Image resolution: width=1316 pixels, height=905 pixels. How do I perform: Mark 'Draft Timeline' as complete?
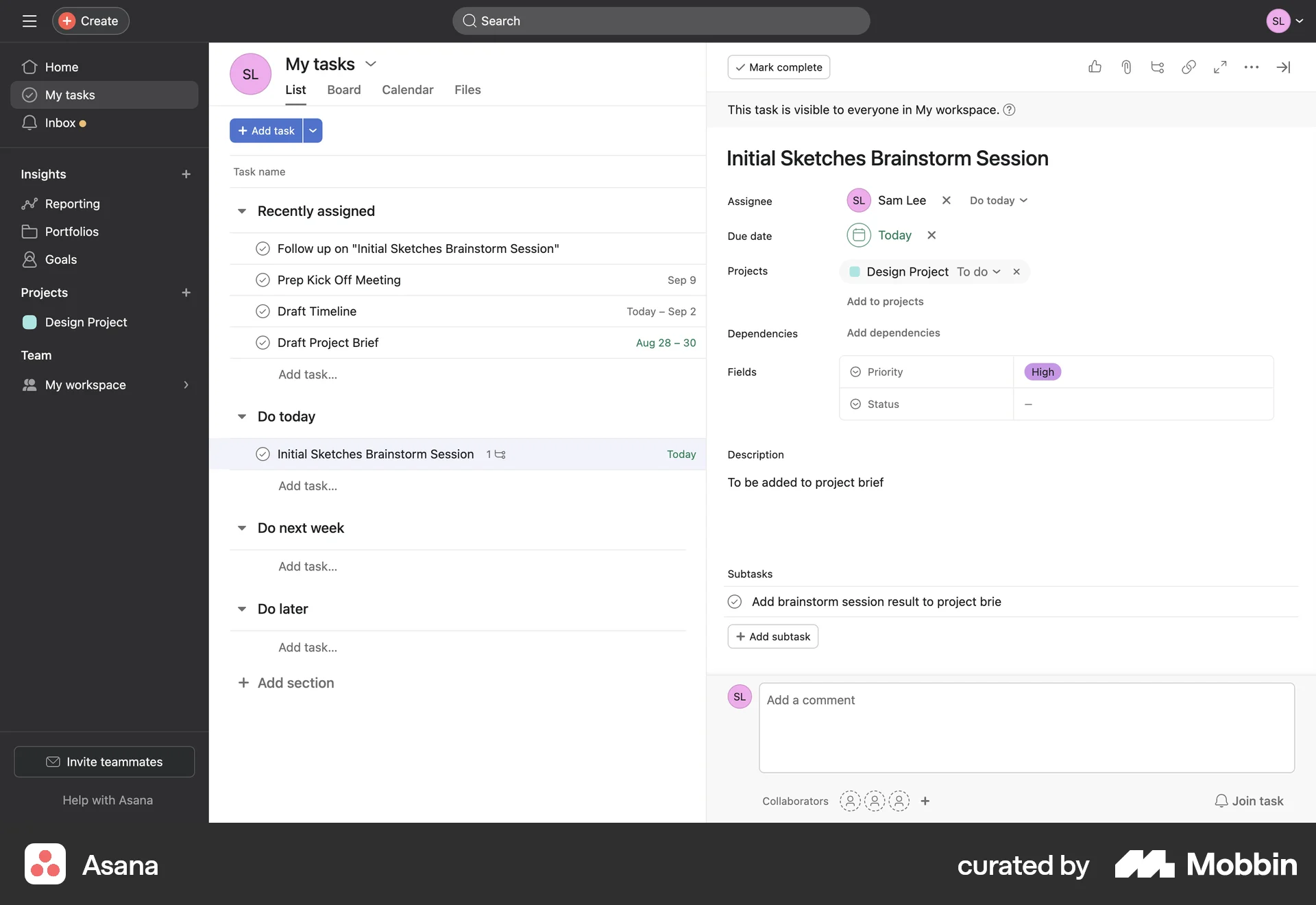tap(263, 311)
